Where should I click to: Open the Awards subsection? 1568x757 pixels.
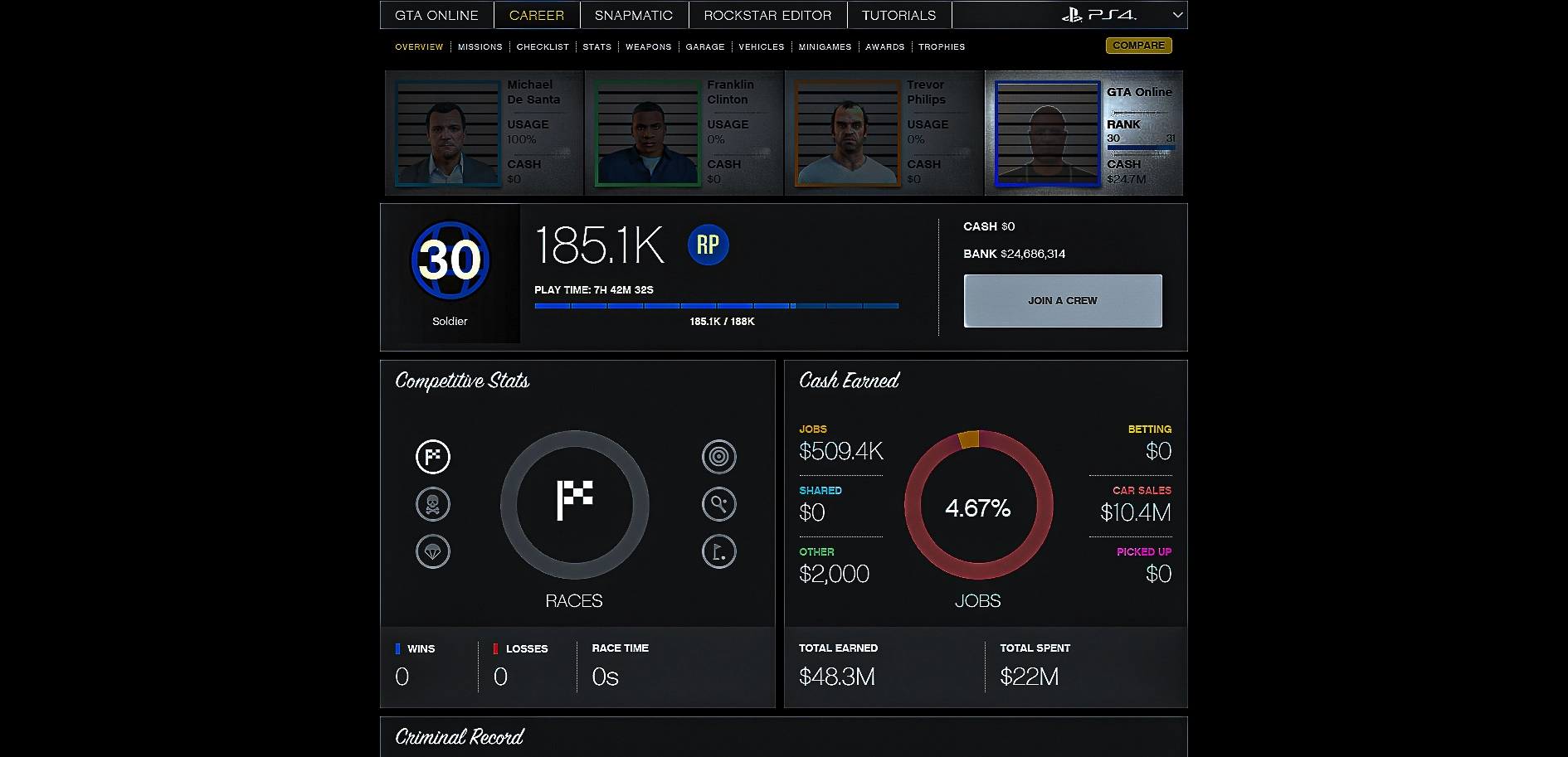coord(884,47)
